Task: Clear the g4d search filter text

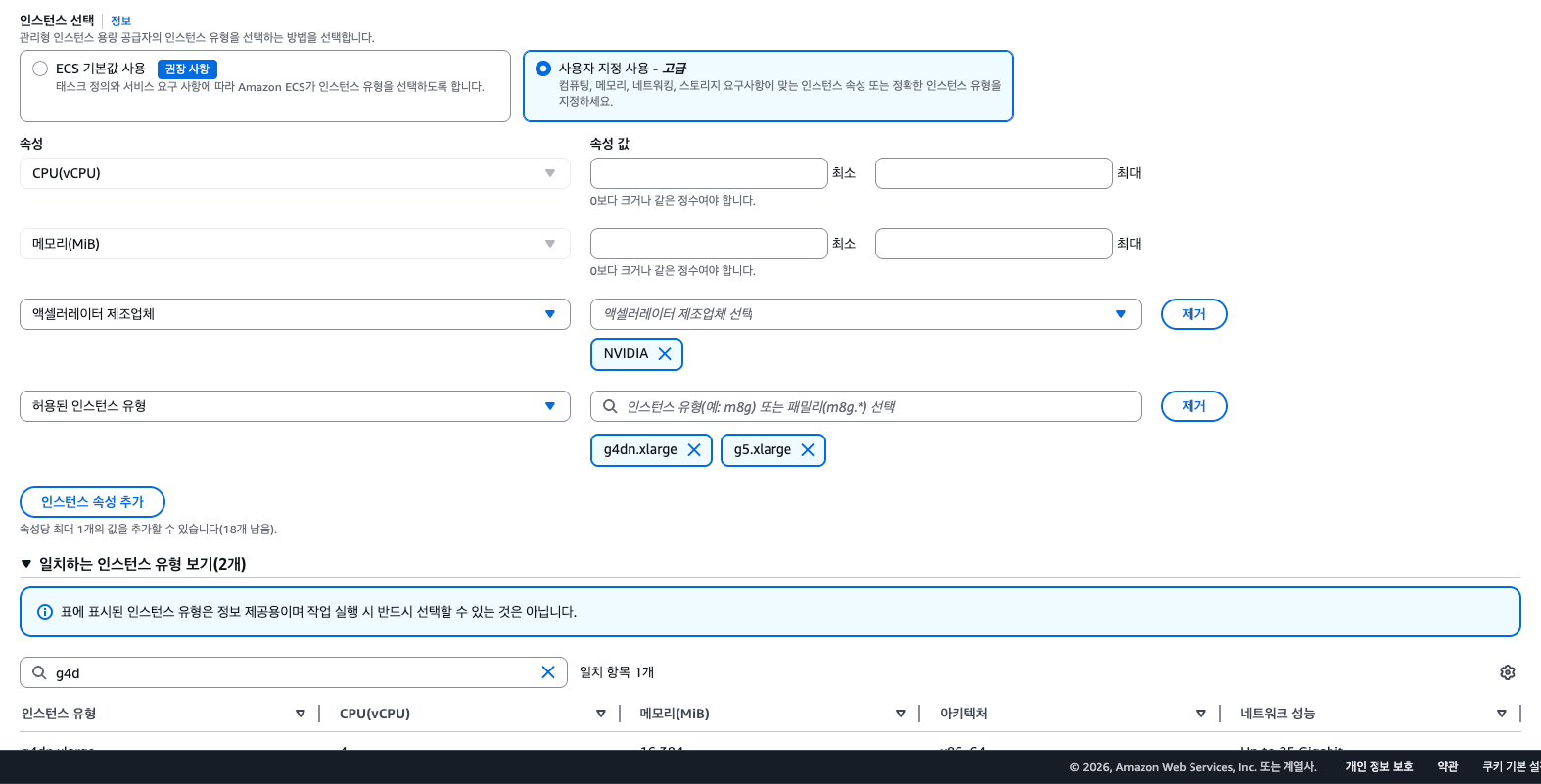Action: pyautogui.click(x=548, y=672)
